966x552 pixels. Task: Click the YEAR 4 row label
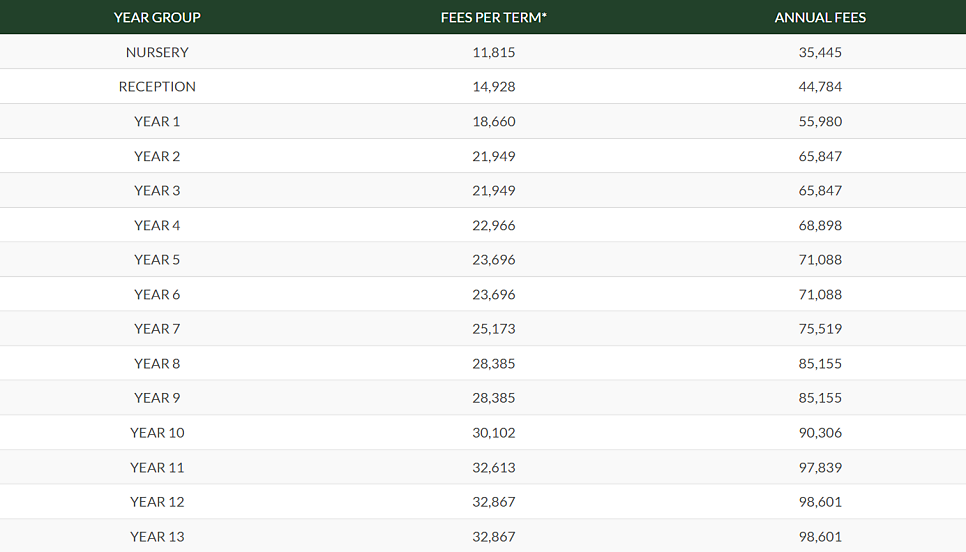[x=157, y=225]
